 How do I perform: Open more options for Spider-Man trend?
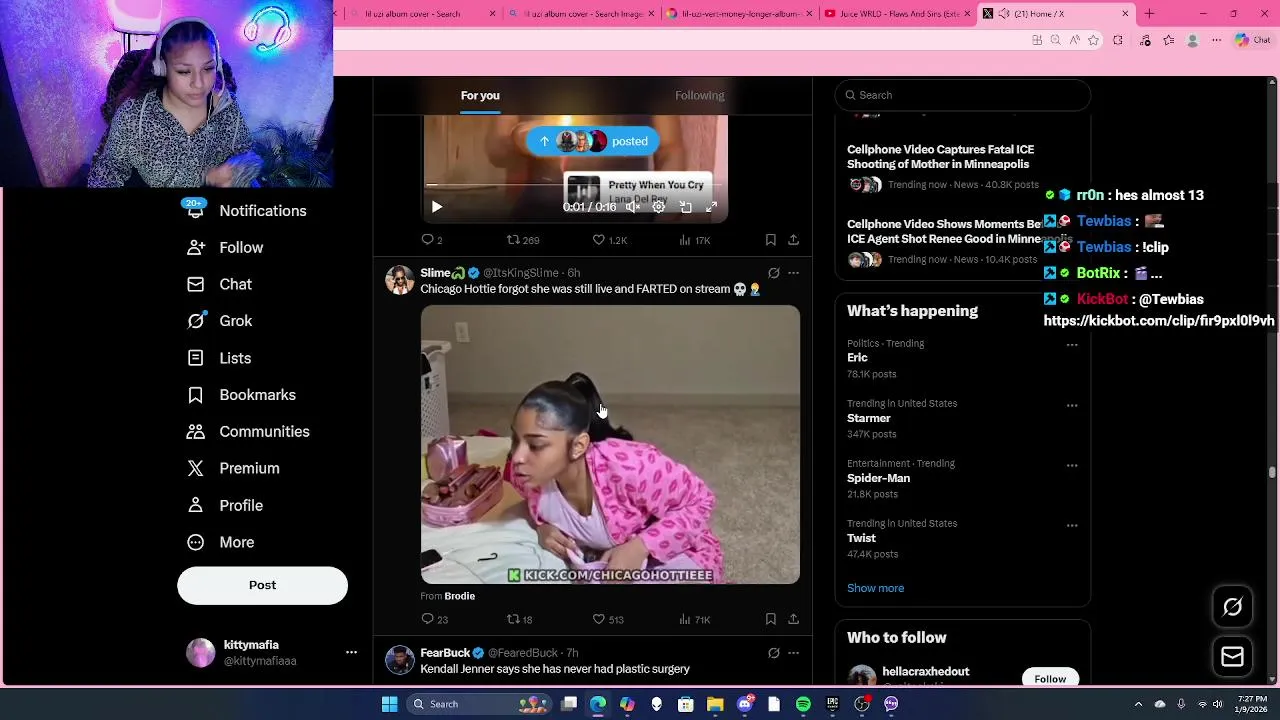click(1071, 466)
